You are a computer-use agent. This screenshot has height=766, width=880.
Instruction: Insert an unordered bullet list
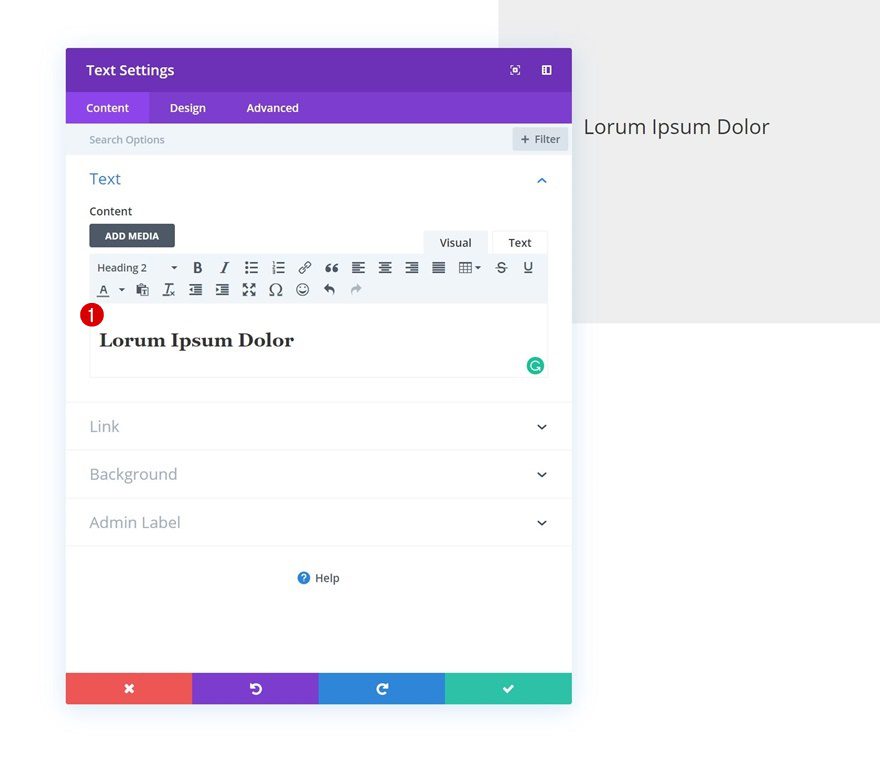tap(251, 267)
